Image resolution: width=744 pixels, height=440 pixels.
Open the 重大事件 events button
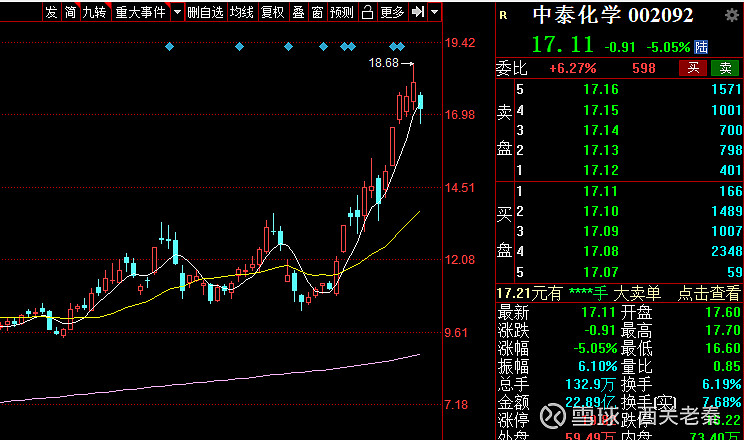[x=141, y=12]
